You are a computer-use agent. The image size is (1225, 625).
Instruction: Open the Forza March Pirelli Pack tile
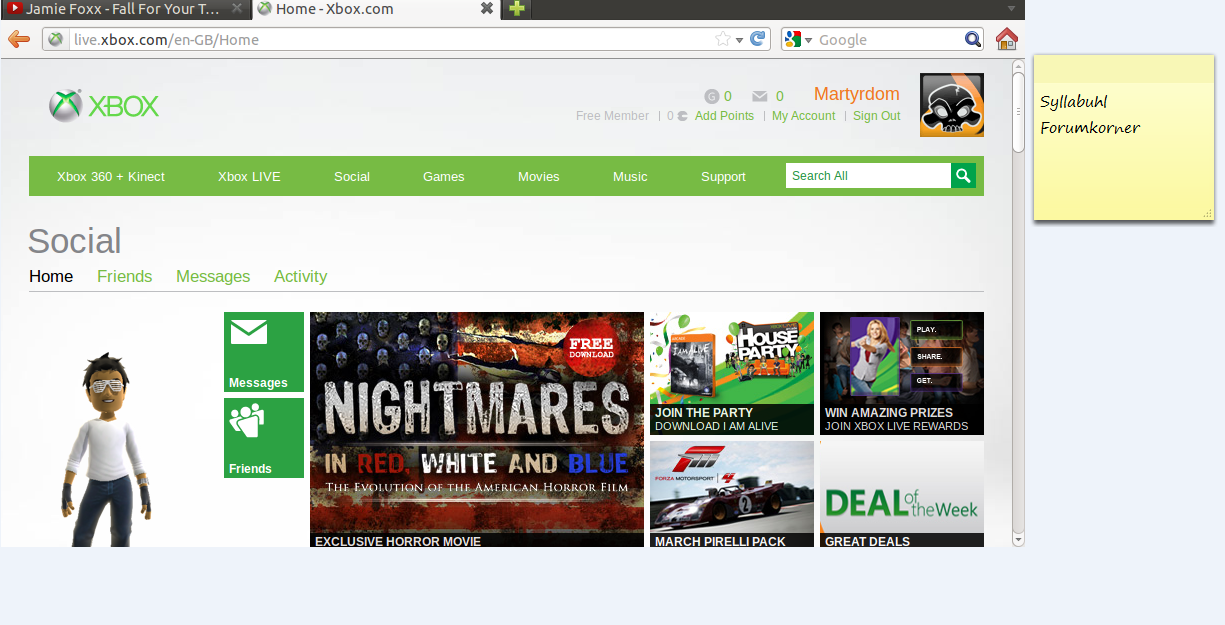click(x=732, y=494)
